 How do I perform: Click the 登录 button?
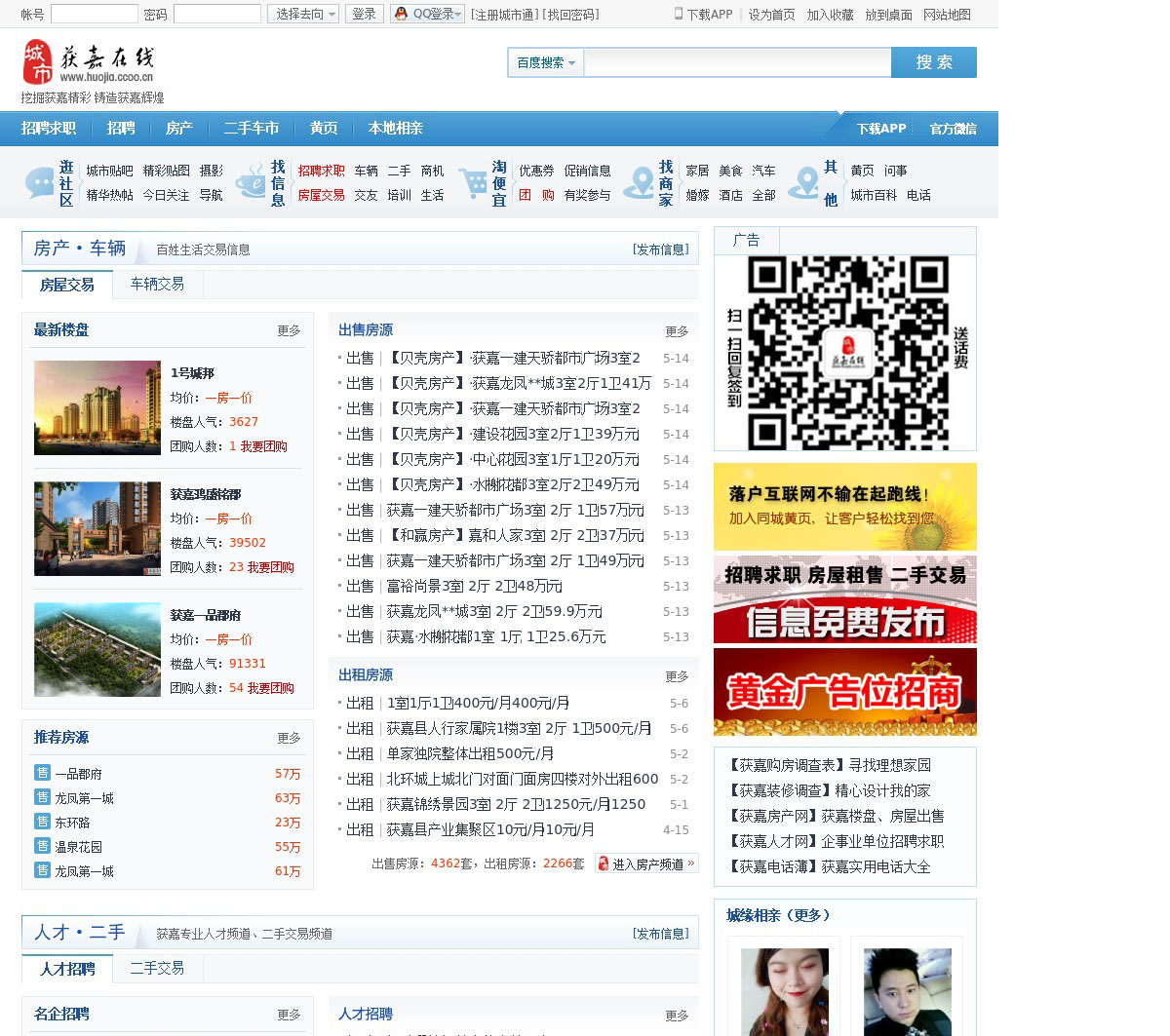coord(364,14)
